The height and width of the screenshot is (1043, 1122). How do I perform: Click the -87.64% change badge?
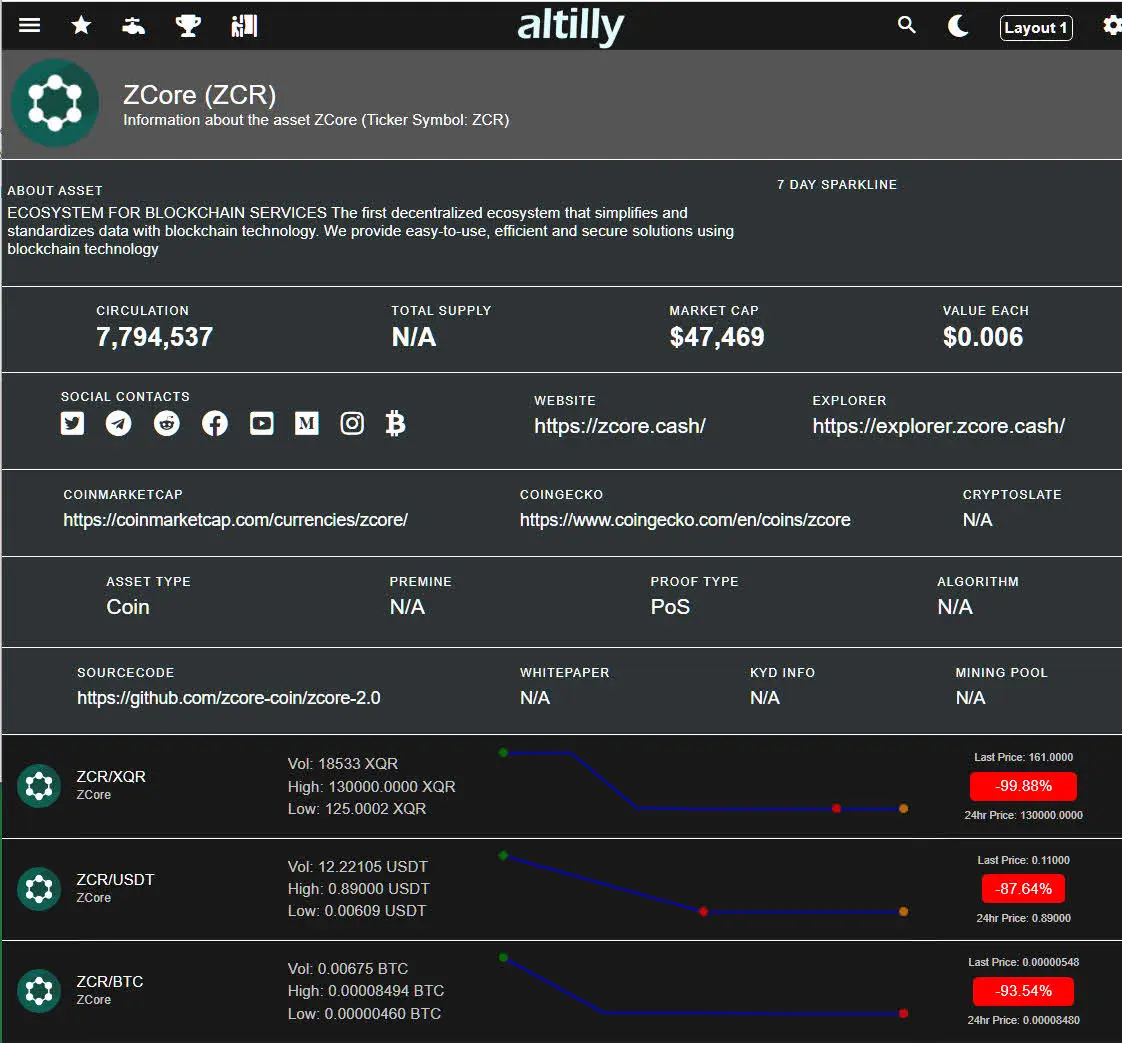[x=1023, y=889]
